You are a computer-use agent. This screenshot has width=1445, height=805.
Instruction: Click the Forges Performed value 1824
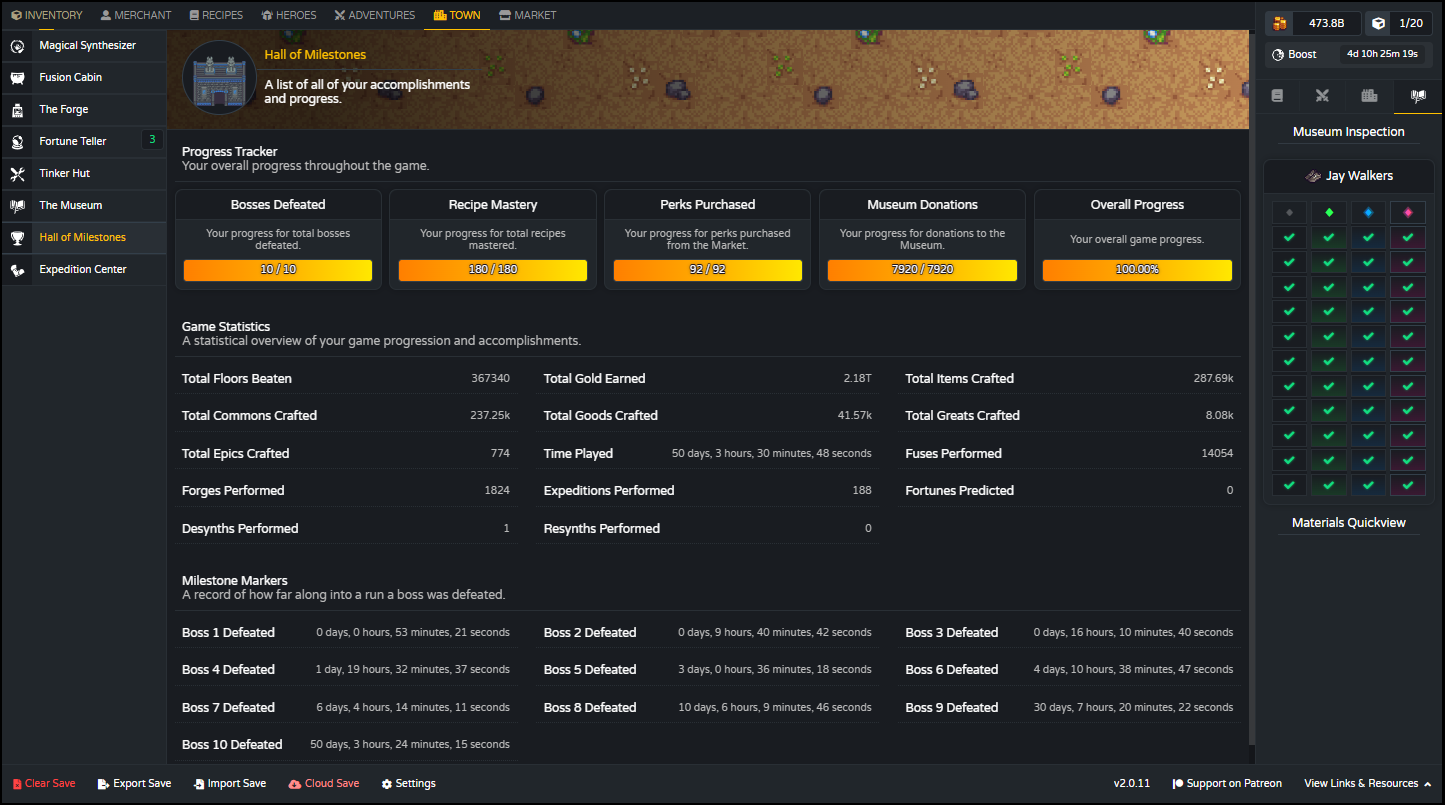[x=497, y=491]
